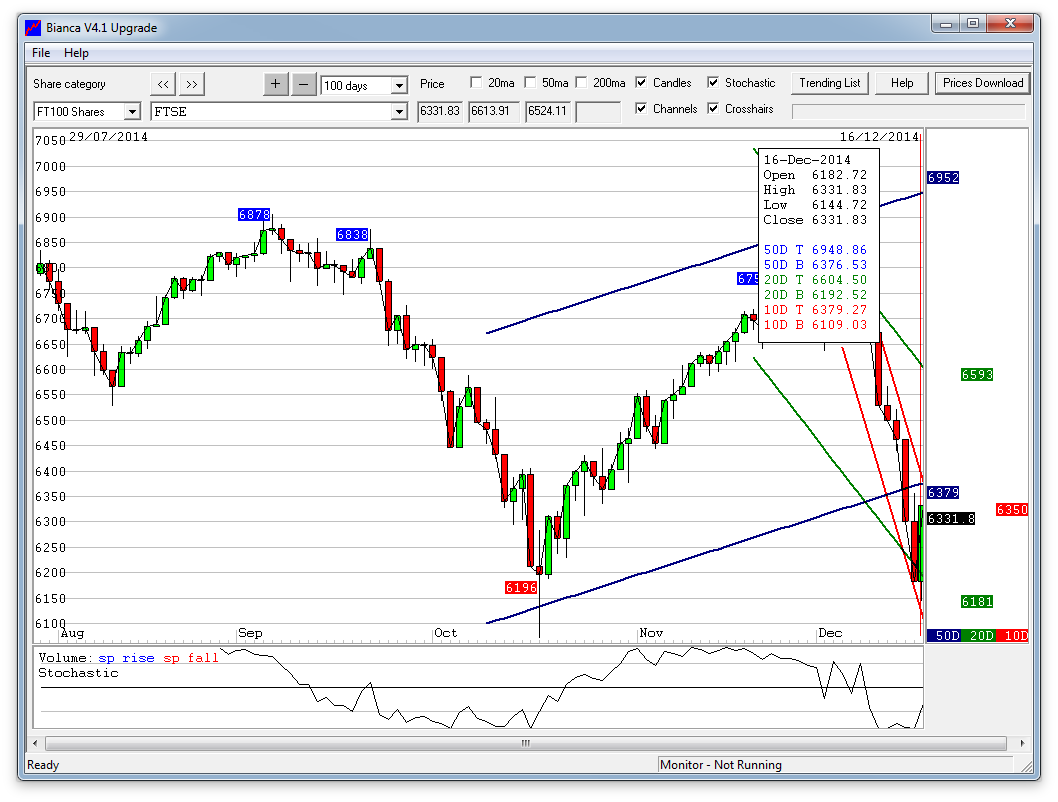Click the Prices Download button
1058x802 pixels.
click(x=983, y=83)
